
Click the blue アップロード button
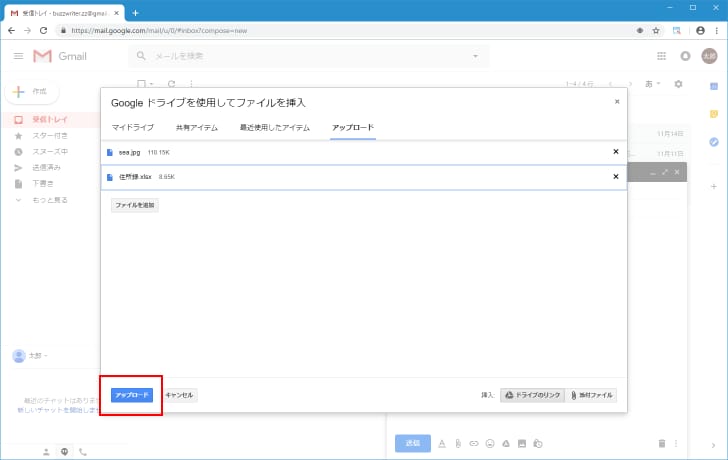(x=132, y=395)
